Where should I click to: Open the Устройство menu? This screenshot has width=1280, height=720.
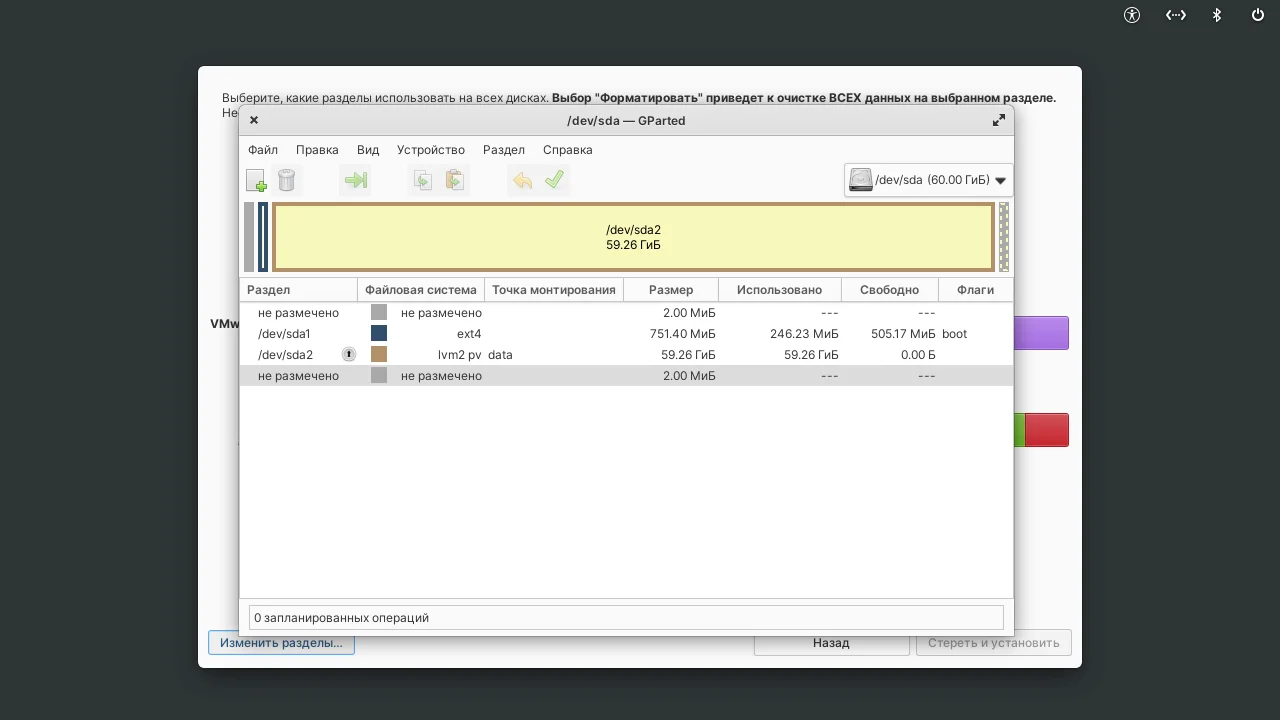[x=430, y=149]
